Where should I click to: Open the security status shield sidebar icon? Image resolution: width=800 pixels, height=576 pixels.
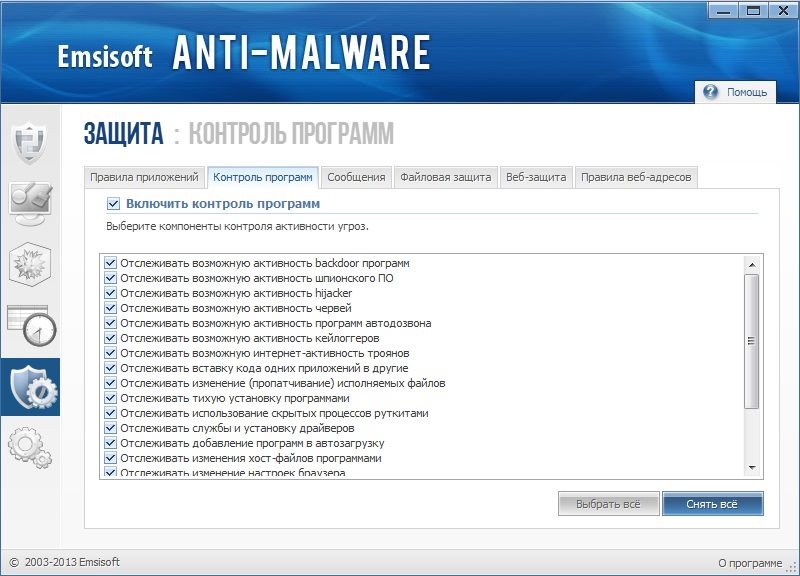click(30, 142)
